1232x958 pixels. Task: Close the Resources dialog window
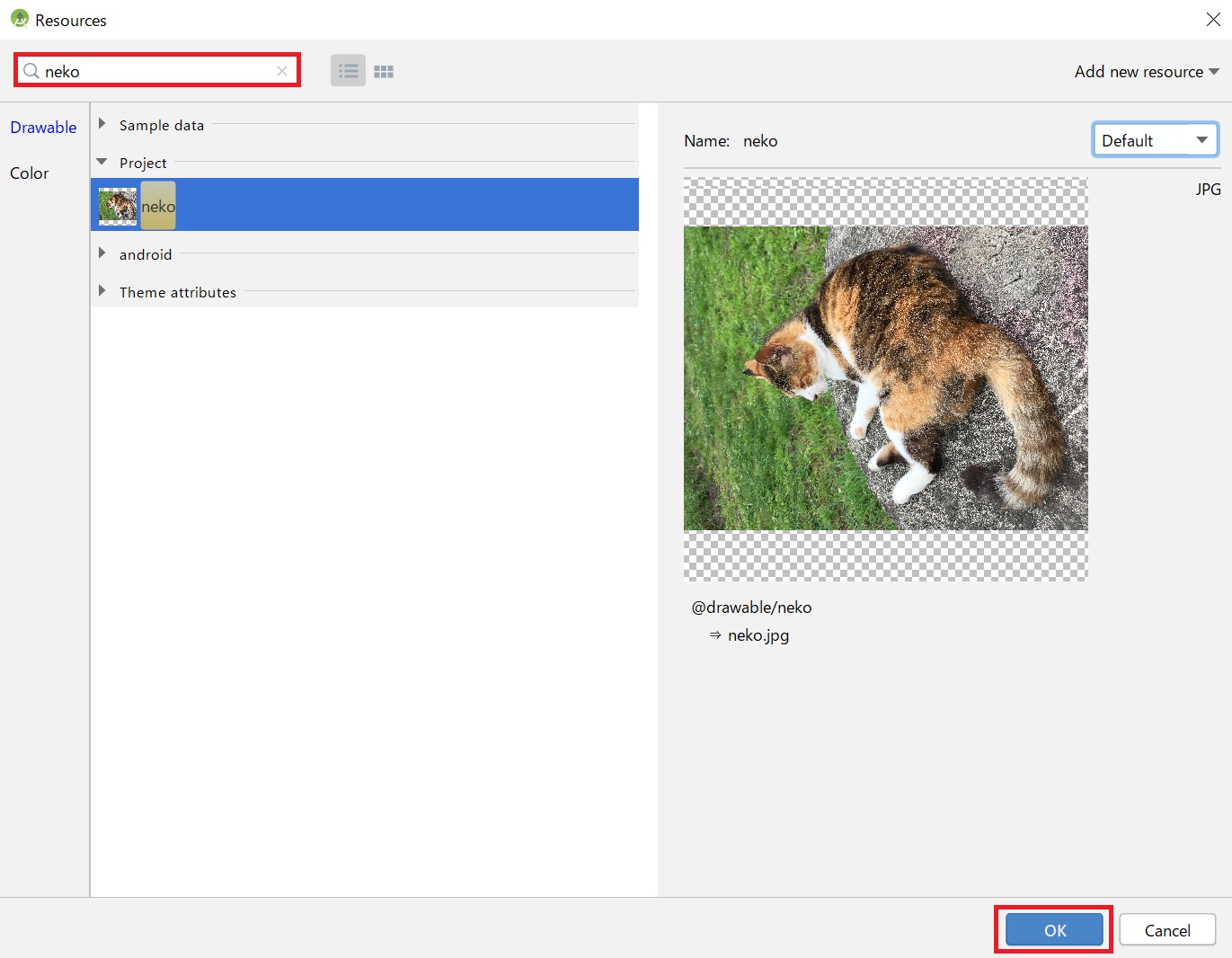coord(1213,20)
